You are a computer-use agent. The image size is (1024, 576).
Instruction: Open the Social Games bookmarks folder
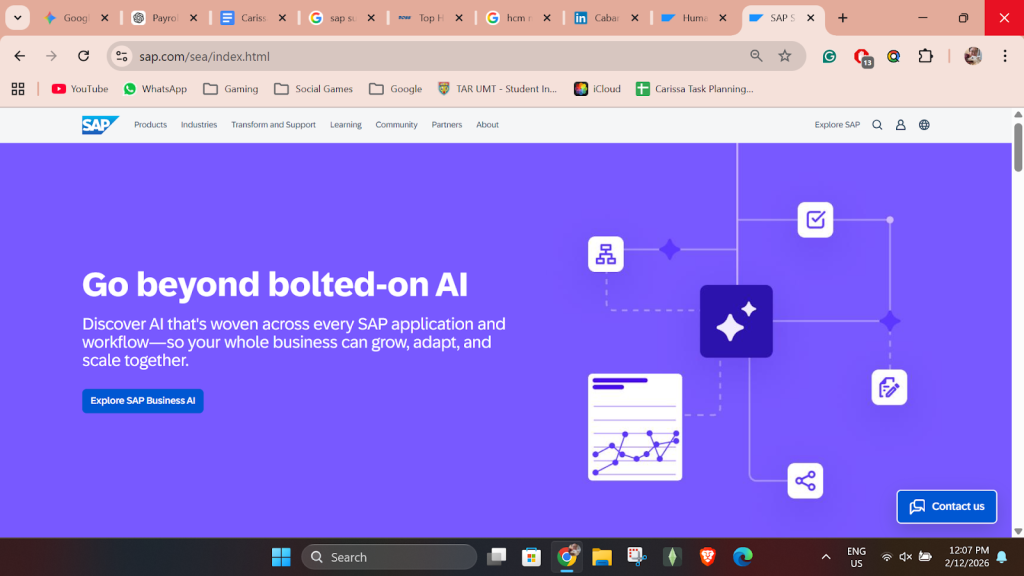(x=313, y=89)
